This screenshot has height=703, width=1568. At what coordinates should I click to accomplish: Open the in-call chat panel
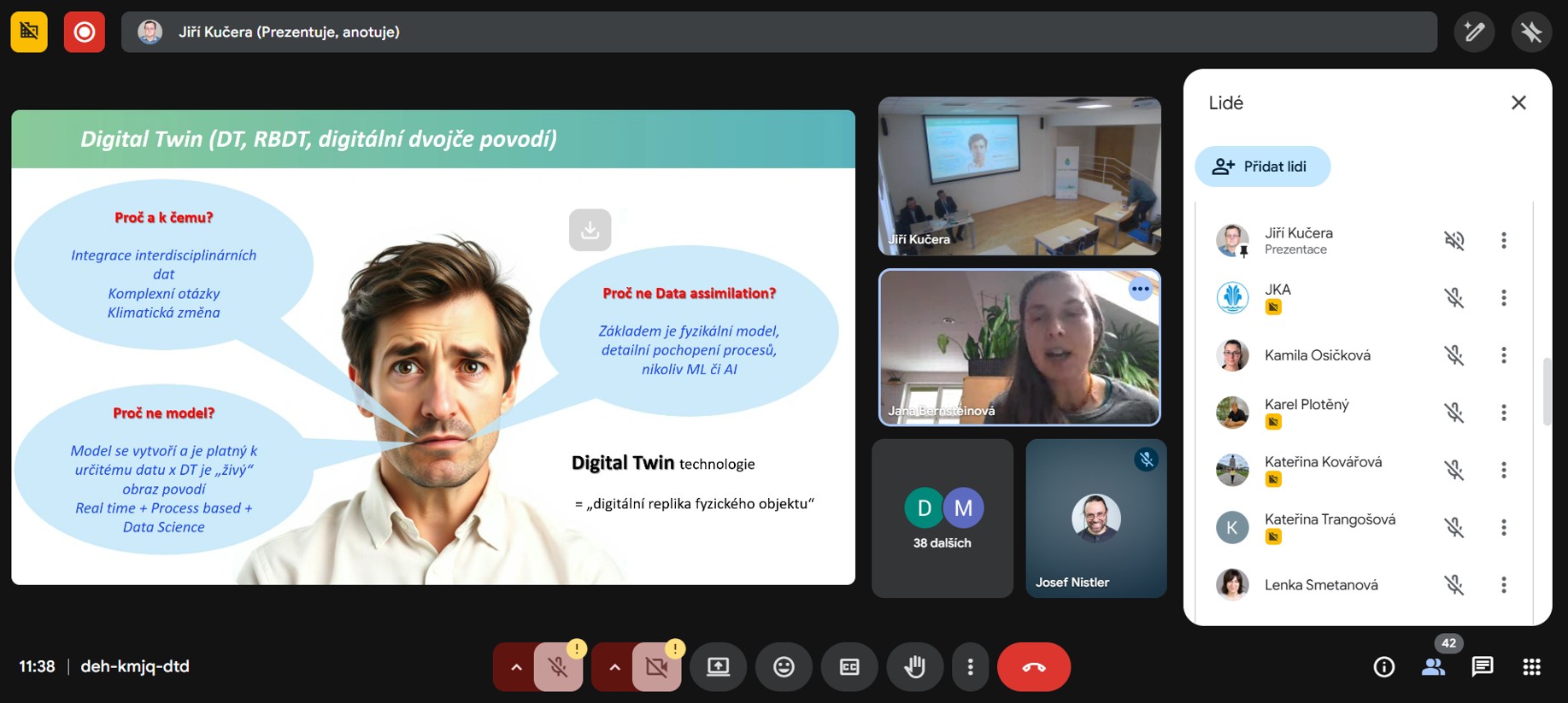[1483, 666]
